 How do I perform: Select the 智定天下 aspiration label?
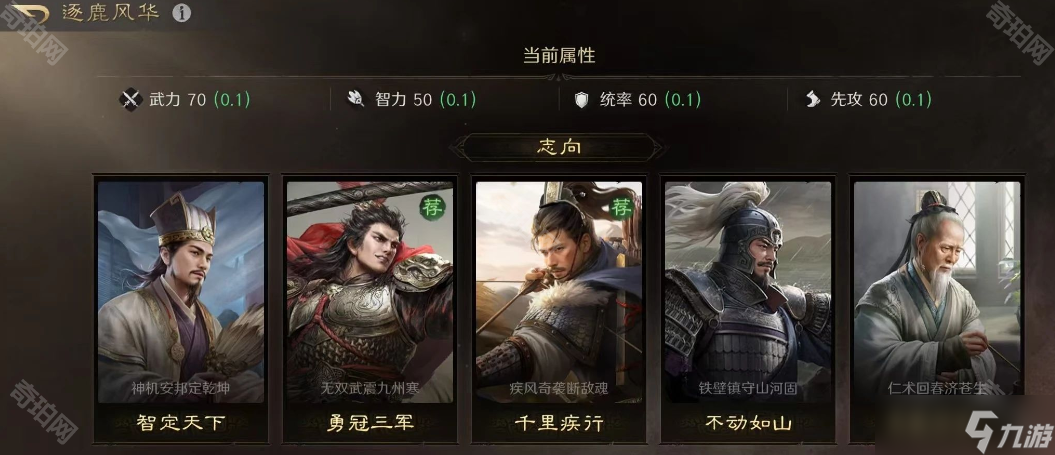181,423
